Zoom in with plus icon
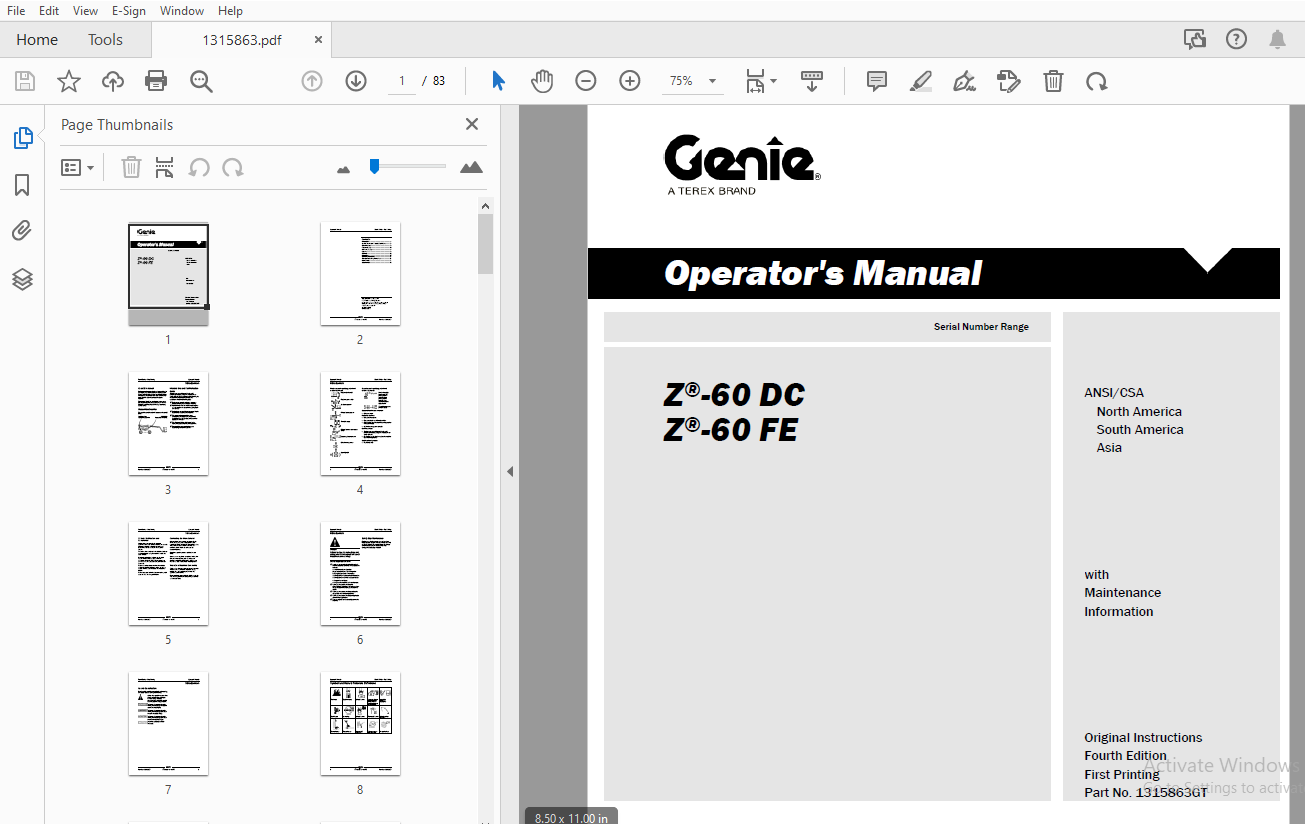Viewport: 1305px width, 824px height. (x=630, y=81)
